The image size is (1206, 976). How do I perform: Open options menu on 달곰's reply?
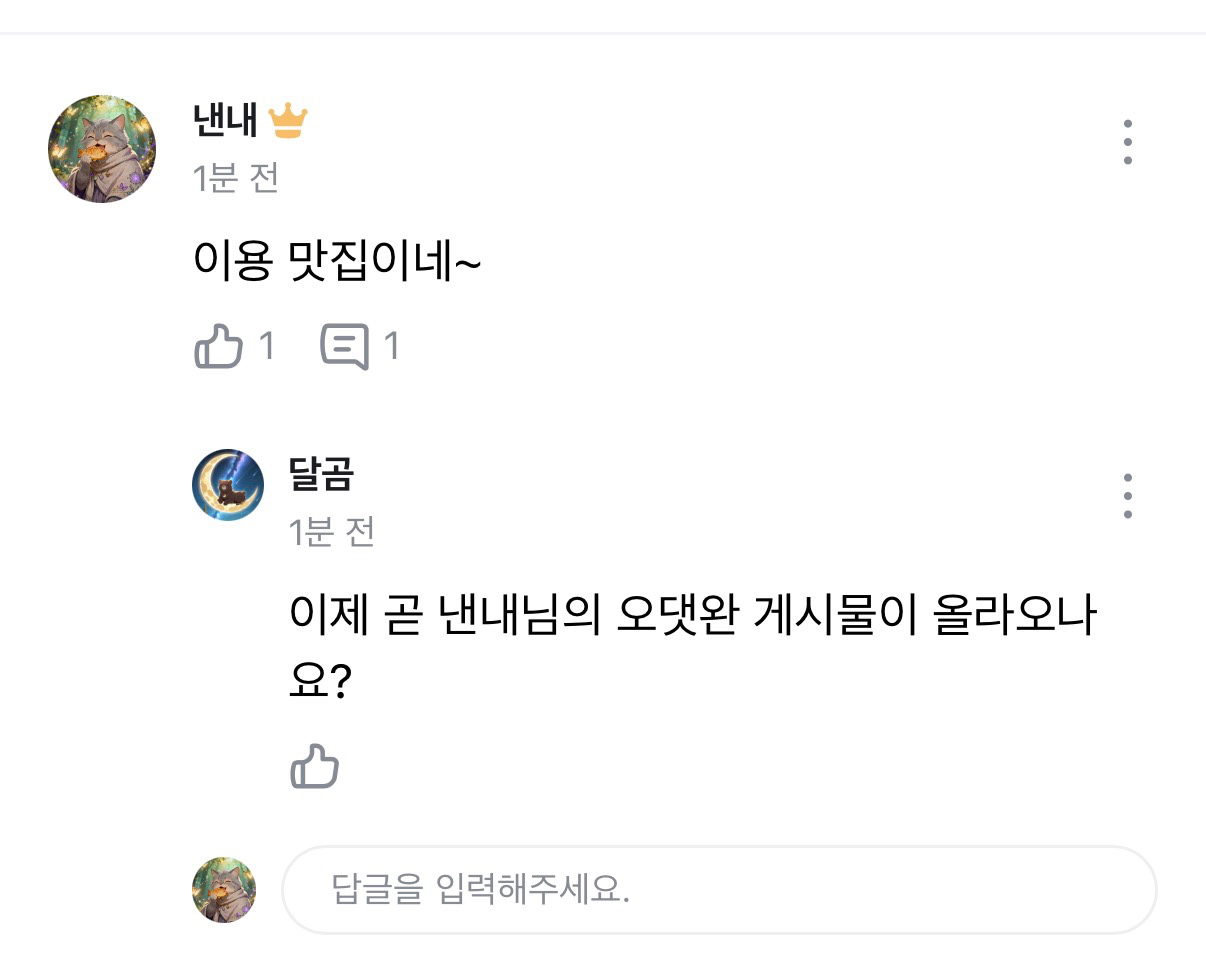click(x=1128, y=494)
